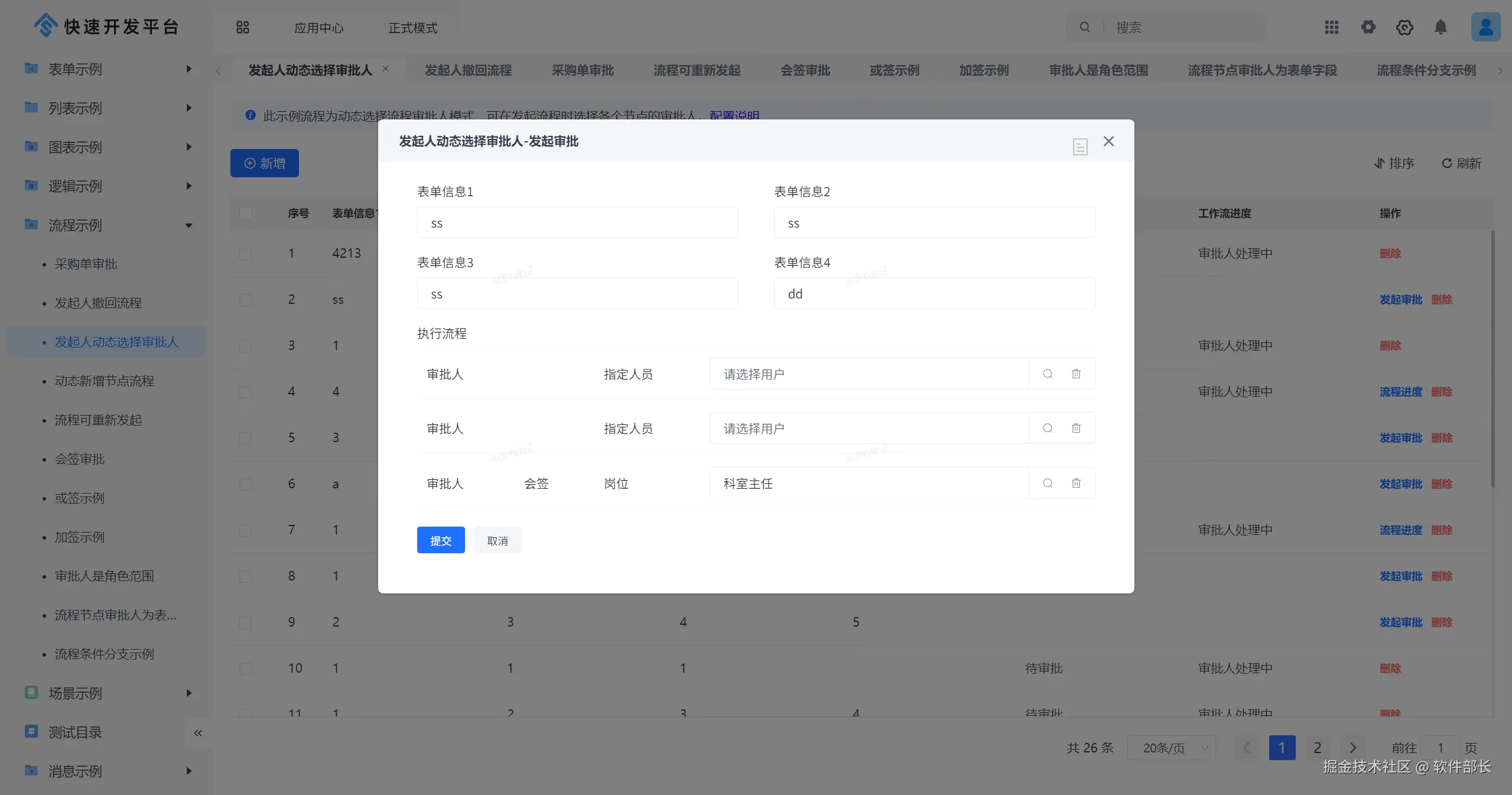The width and height of the screenshot is (1512, 795).
Task: Click the document icon in dialog header
Action: (x=1079, y=146)
